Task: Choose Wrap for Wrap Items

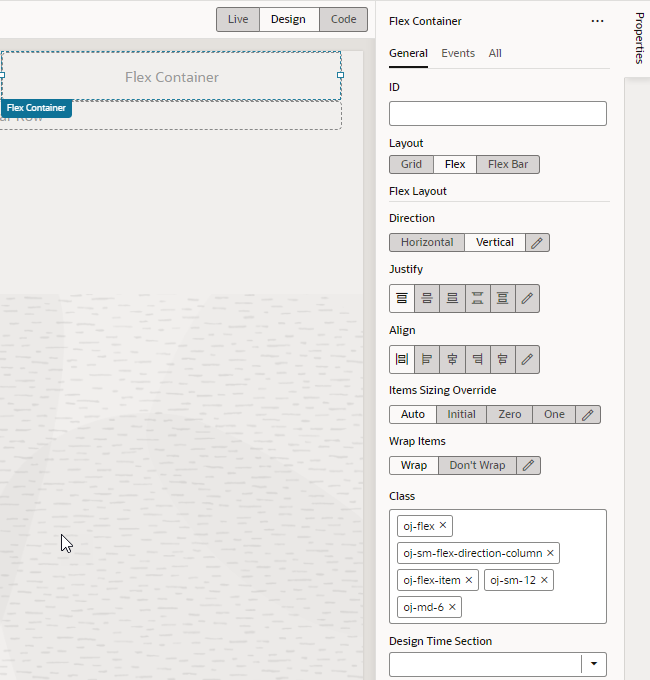Action: (x=414, y=465)
